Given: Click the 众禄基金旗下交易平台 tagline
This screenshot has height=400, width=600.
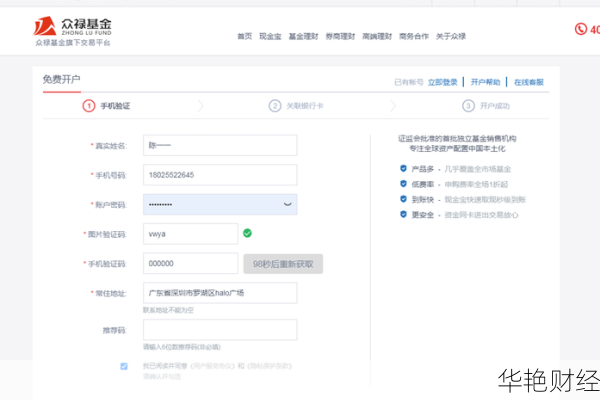Looking at the screenshot, I should pos(73,42).
